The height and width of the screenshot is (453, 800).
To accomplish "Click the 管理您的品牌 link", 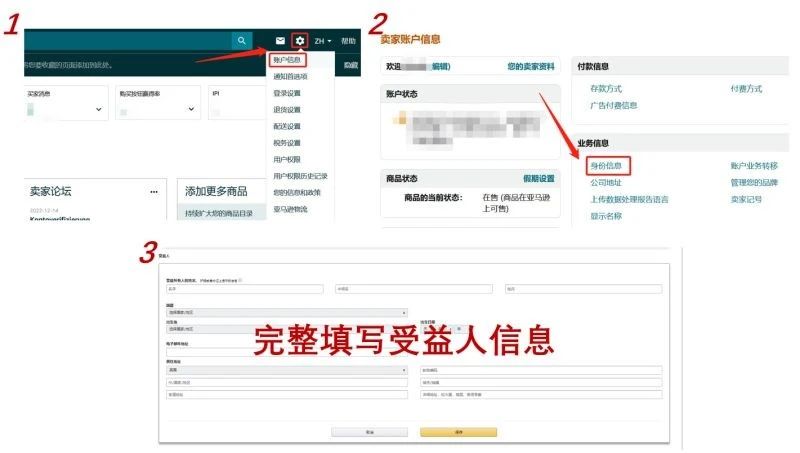I will pos(761,183).
